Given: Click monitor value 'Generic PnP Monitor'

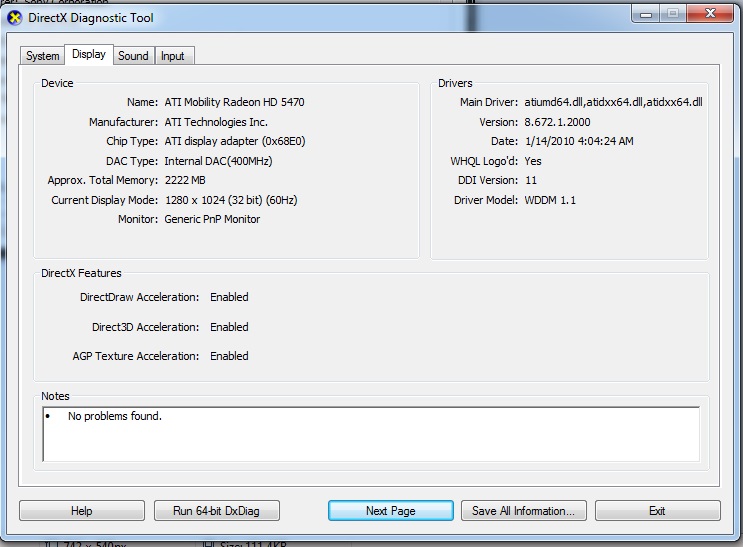Looking at the screenshot, I should [212, 219].
